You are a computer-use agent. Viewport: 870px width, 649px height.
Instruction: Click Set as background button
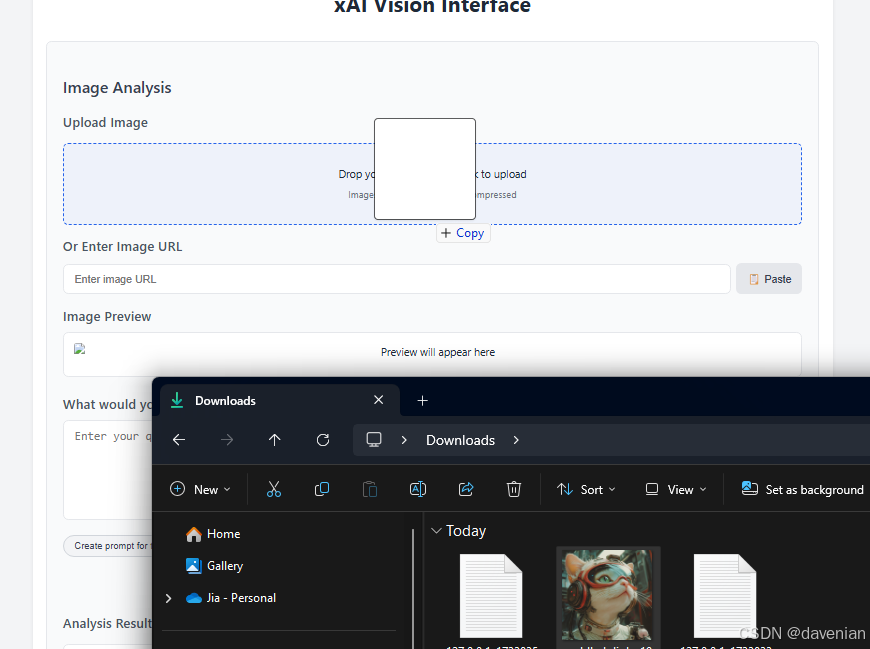pos(802,489)
